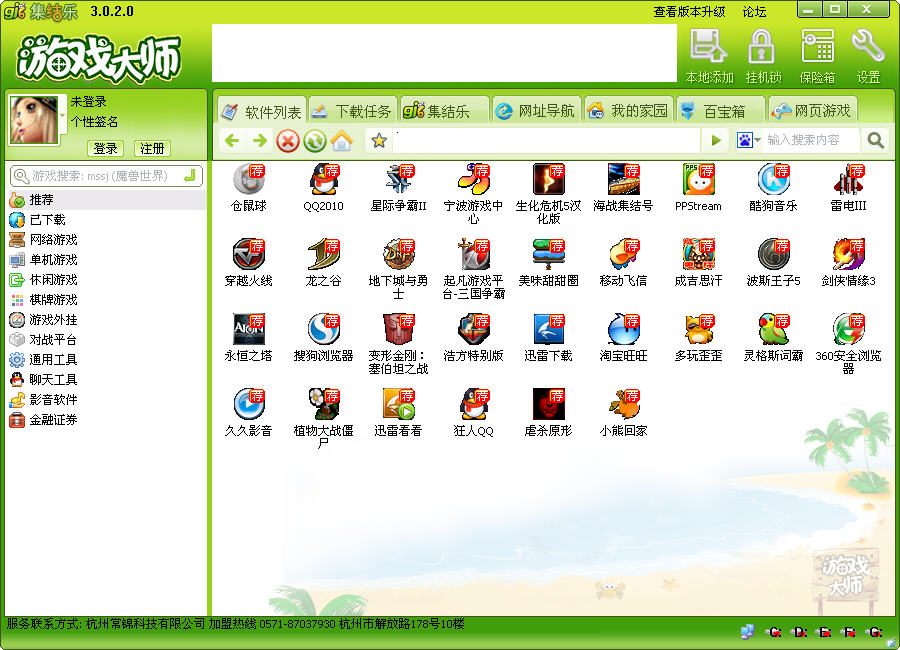
Task: Open the 迅雷下载 icon
Action: (548, 329)
